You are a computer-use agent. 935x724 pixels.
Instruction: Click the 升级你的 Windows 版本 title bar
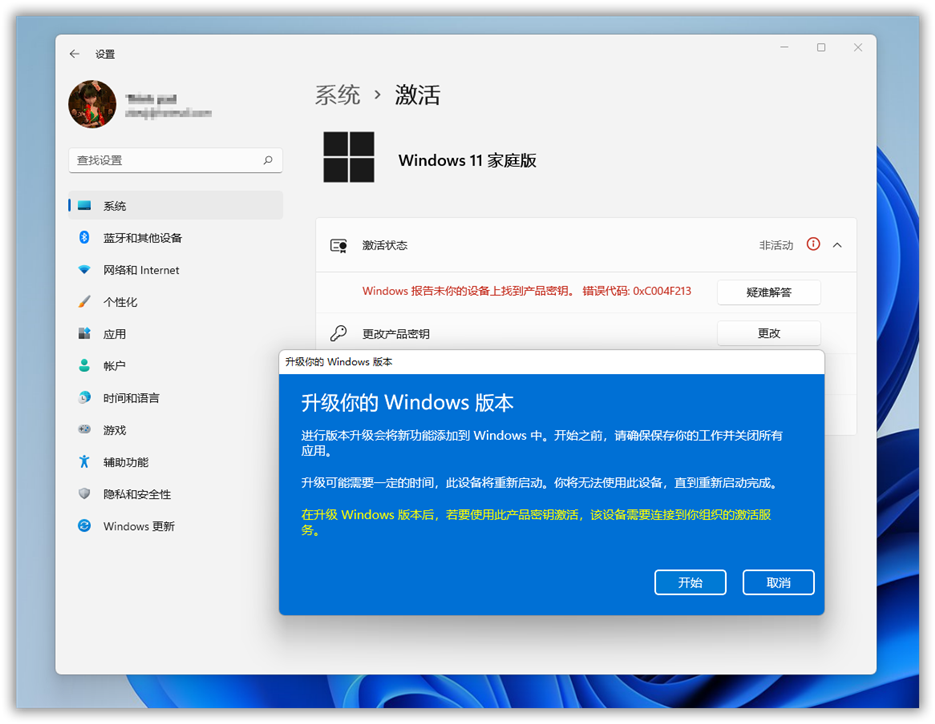pos(552,362)
